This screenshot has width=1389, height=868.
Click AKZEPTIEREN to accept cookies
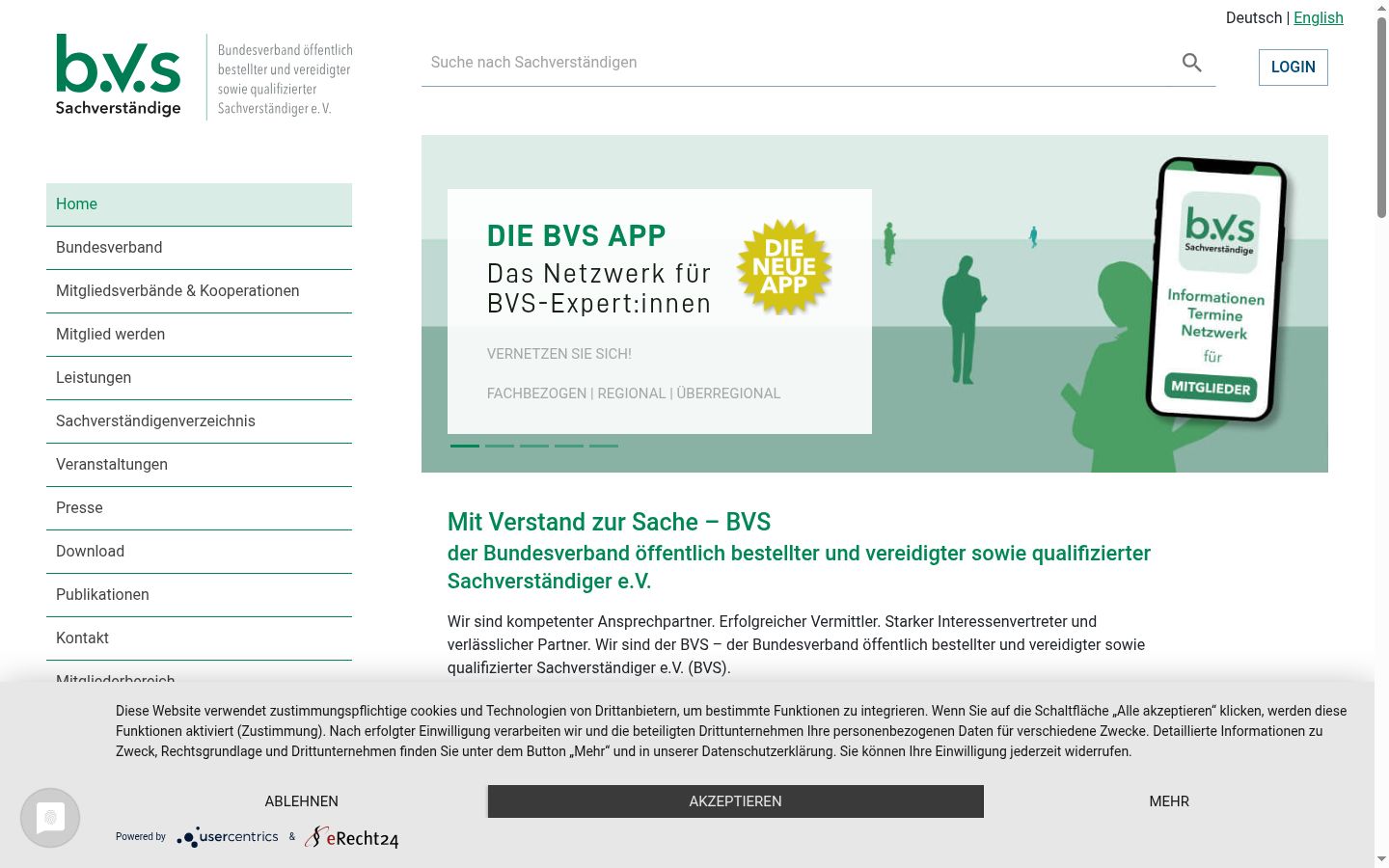point(735,801)
